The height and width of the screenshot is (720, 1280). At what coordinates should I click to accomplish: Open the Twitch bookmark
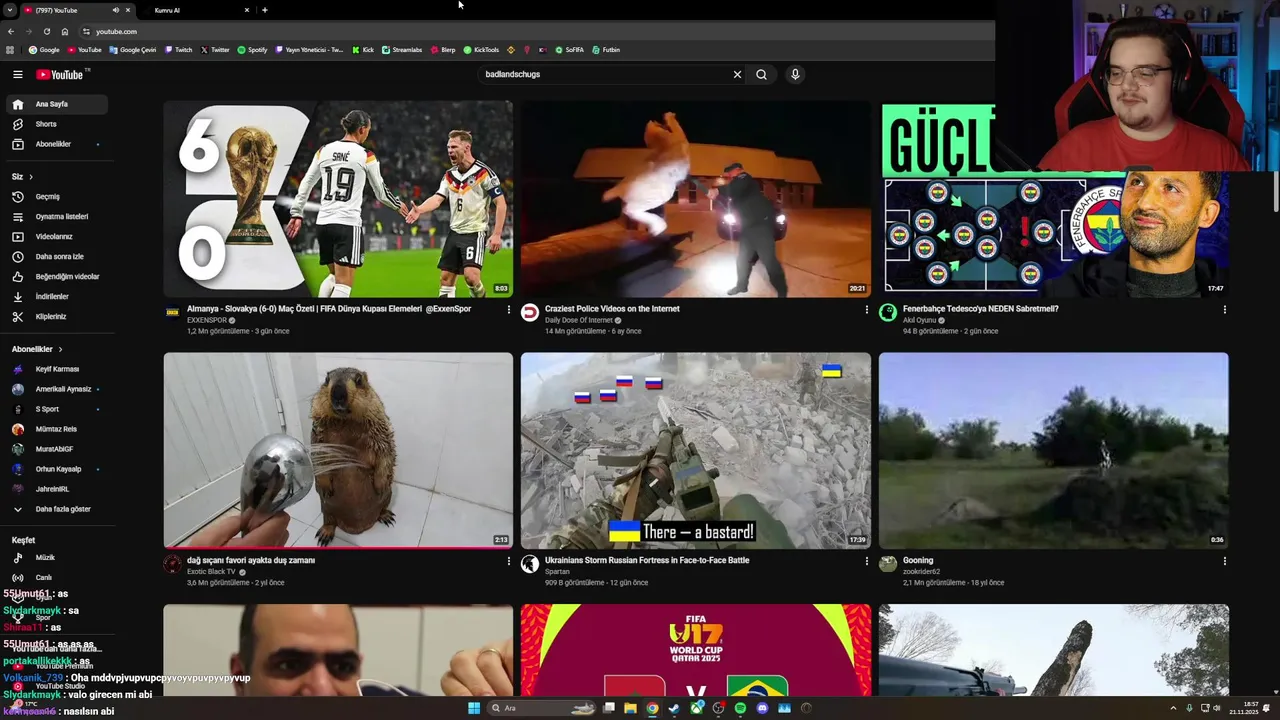click(x=179, y=49)
